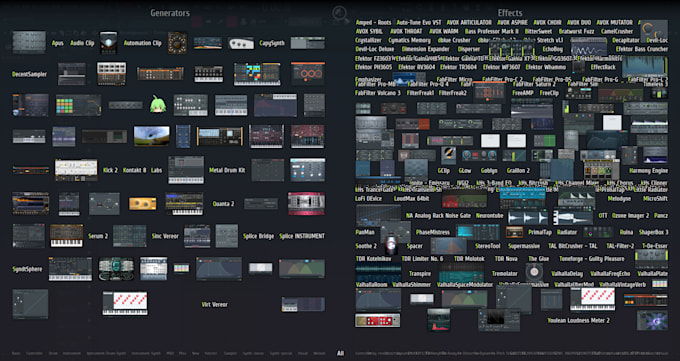Viewport: 680px width, 361px height.
Task: Select the sky landscape visualizer thumbnail
Action: [x=151, y=136]
